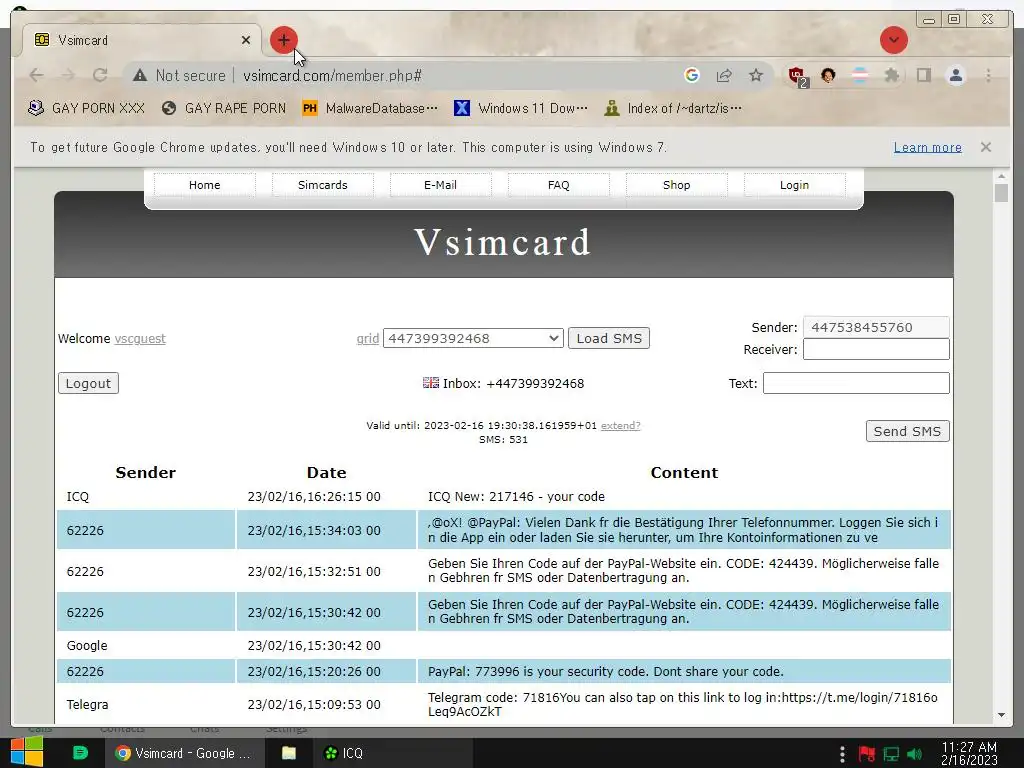1024x768 pixels.
Task: Go to the Home menu item
Action: pyautogui.click(x=204, y=185)
